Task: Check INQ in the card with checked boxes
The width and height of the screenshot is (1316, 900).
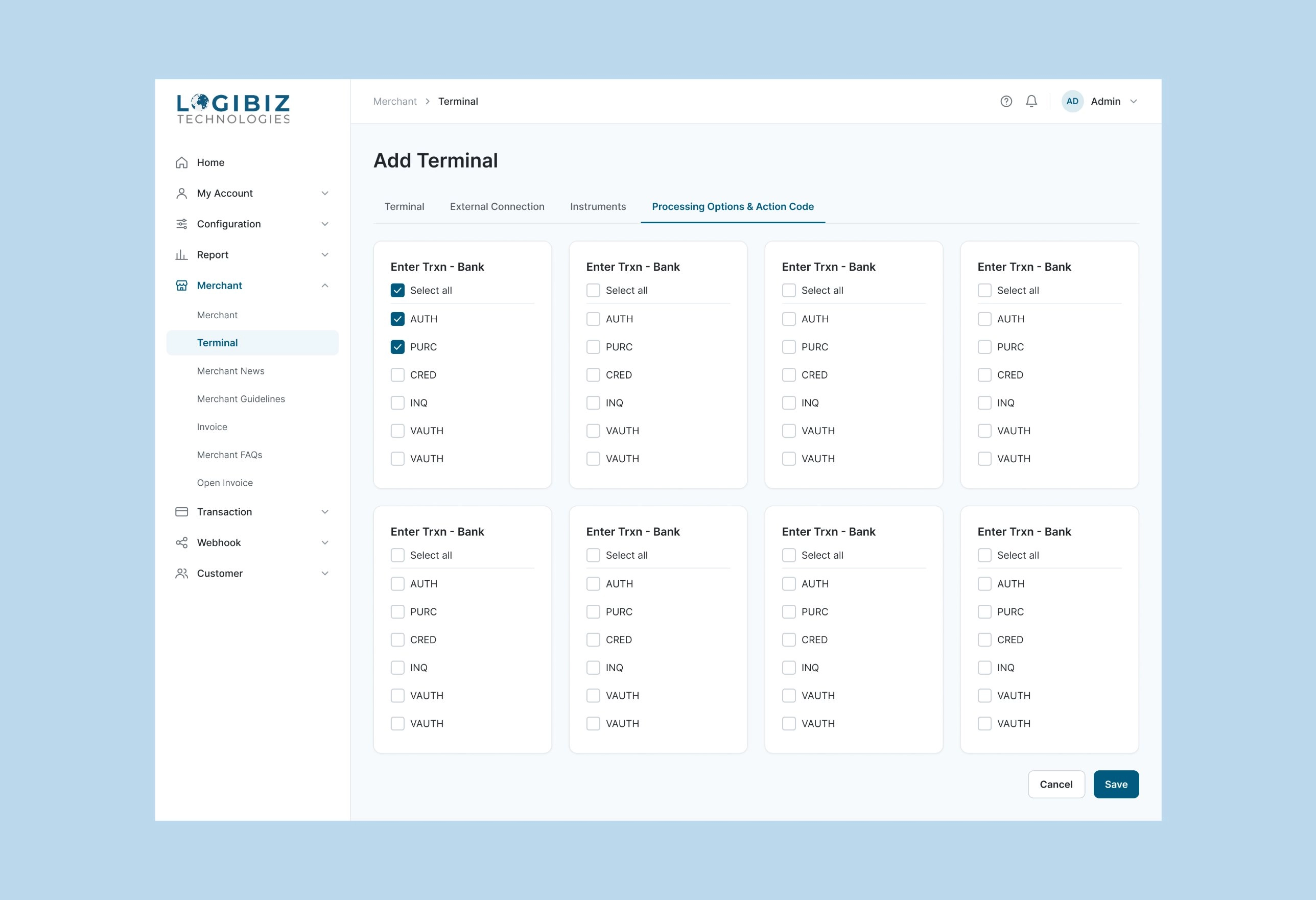Action: [397, 403]
